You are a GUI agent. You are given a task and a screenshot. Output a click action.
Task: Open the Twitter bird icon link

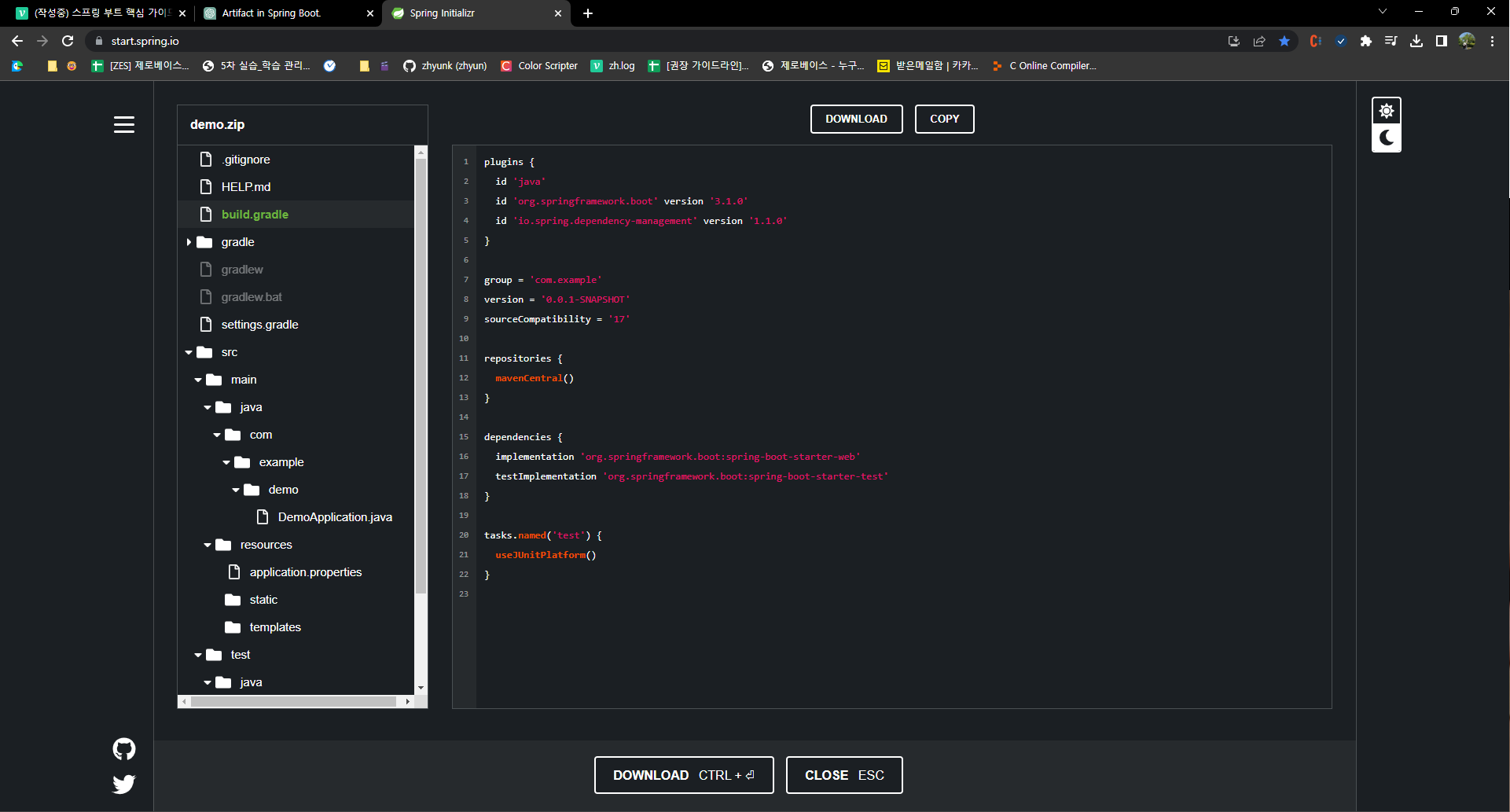(124, 784)
